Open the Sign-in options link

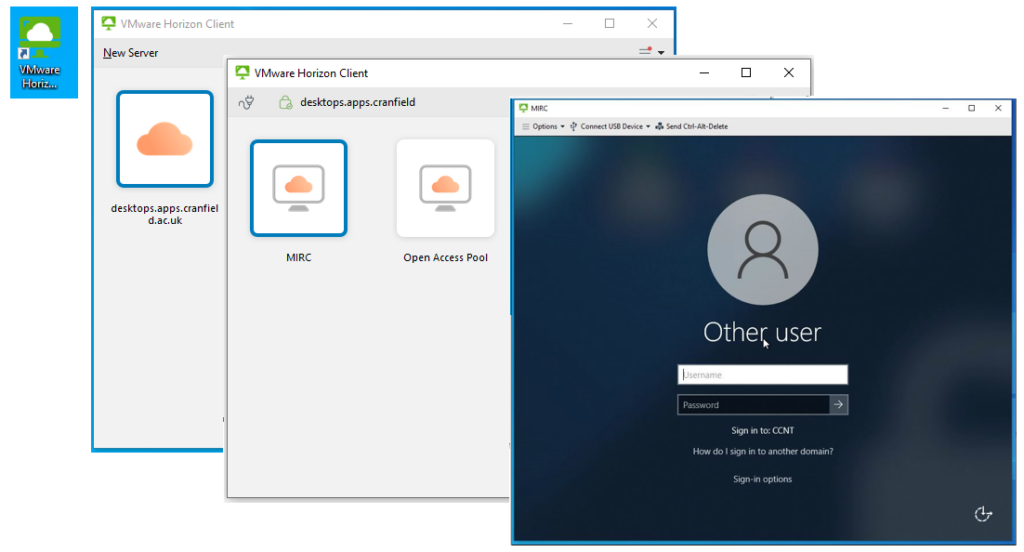pos(762,480)
